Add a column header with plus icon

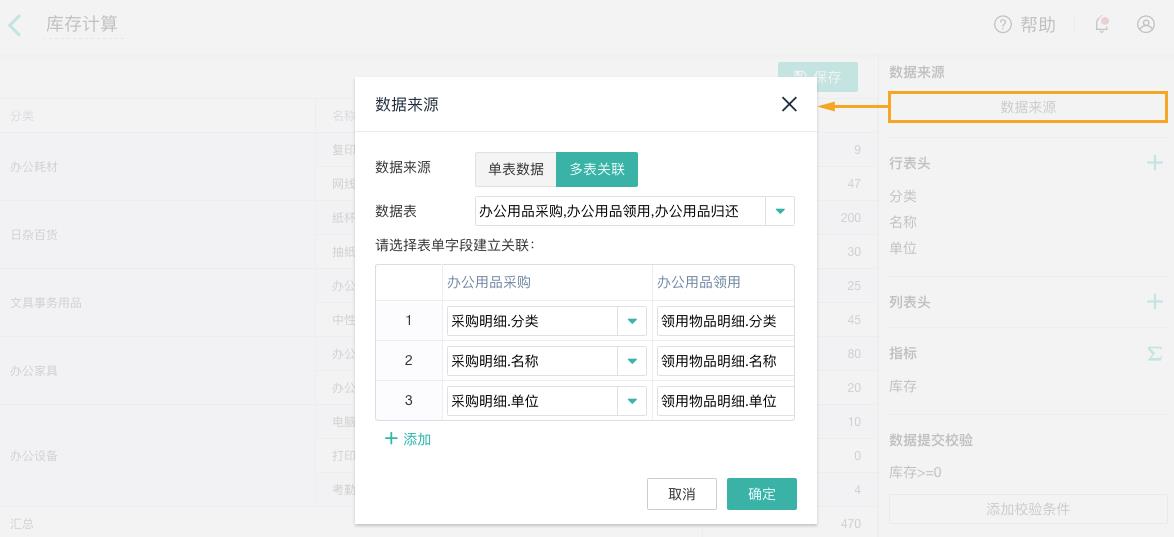point(1154,301)
